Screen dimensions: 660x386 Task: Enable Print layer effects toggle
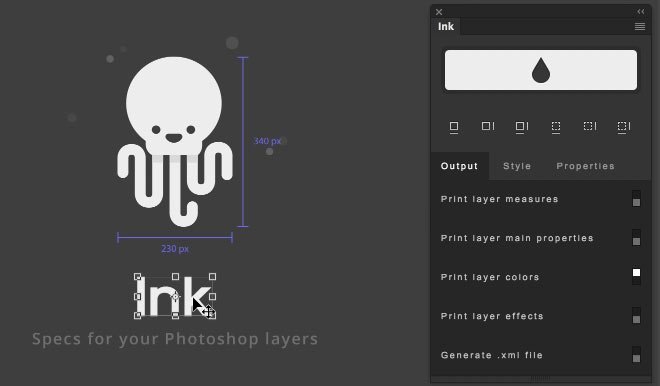[636, 316]
